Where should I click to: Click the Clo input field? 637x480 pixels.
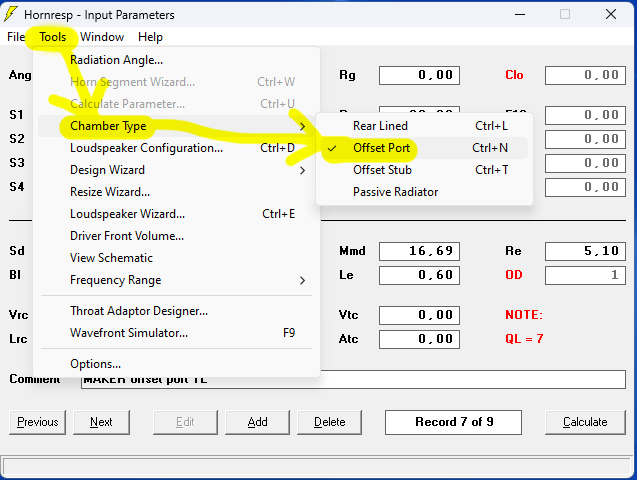point(585,76)
